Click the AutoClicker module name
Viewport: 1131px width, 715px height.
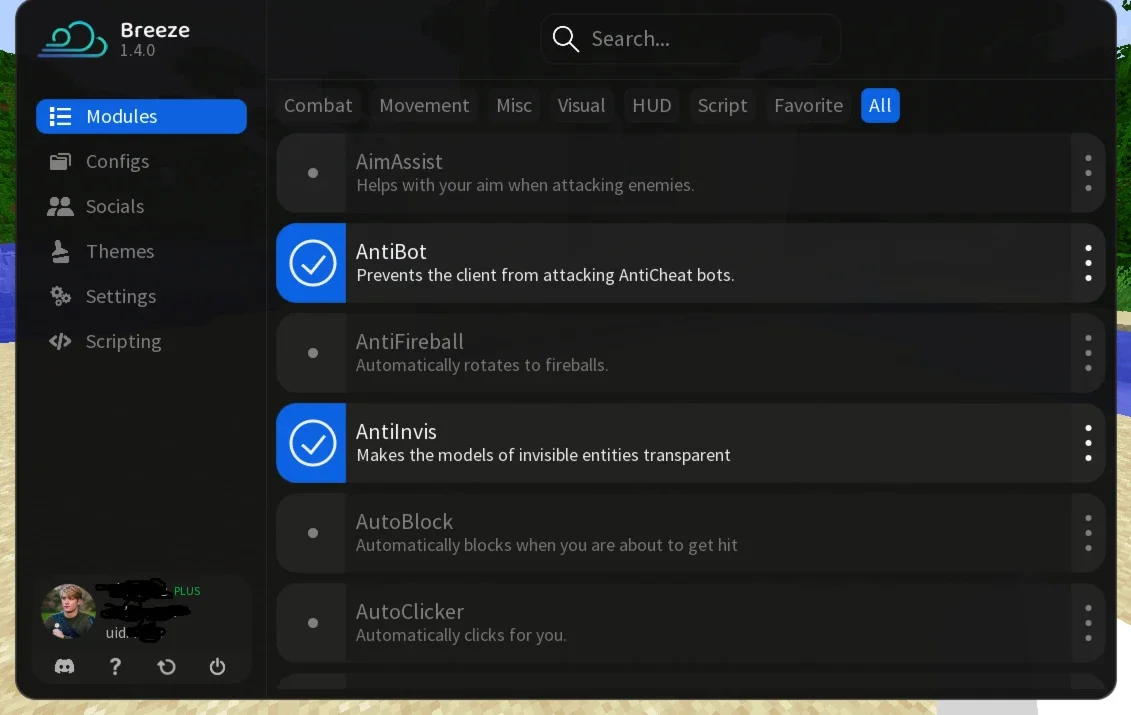[x=410, y=611]
